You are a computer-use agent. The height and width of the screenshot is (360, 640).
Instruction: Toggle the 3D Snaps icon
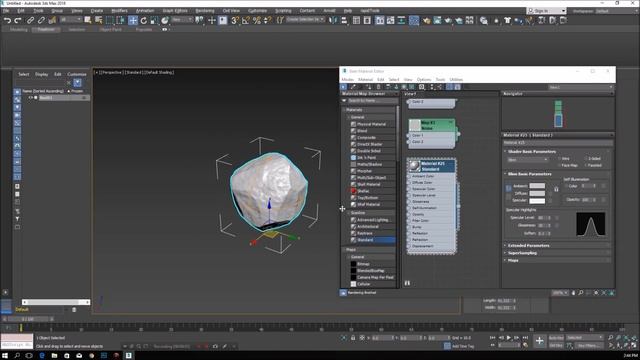[235, 20]
